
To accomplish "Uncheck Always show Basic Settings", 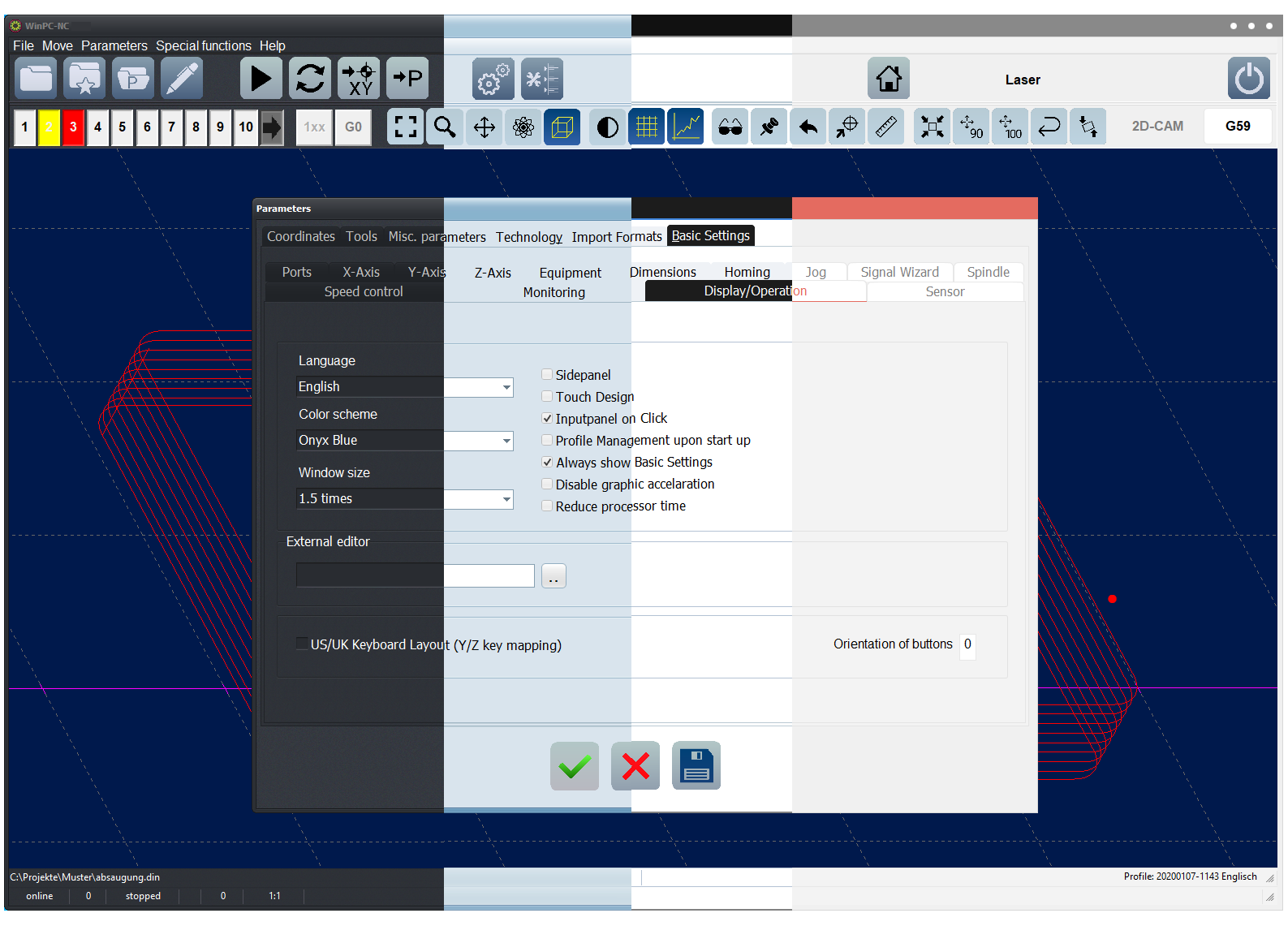I will (x=547, y=462).
